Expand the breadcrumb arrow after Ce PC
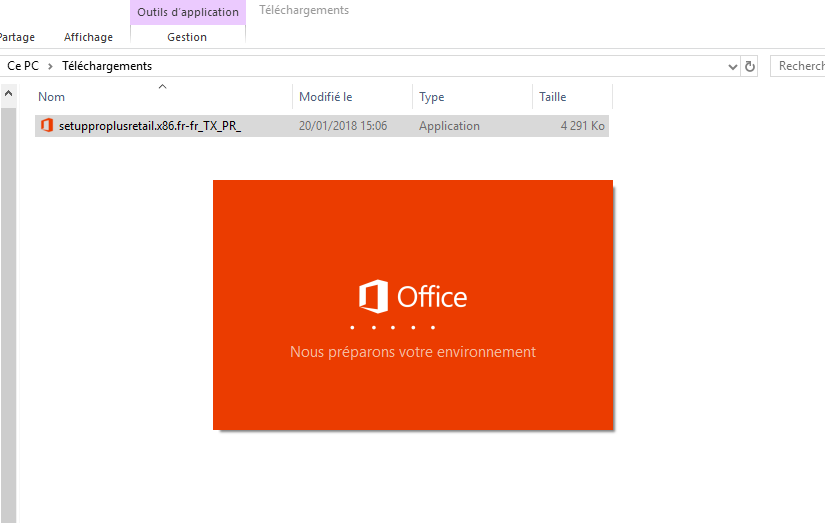The height and width of the screenshot is (523, 825). click(51, 66)
